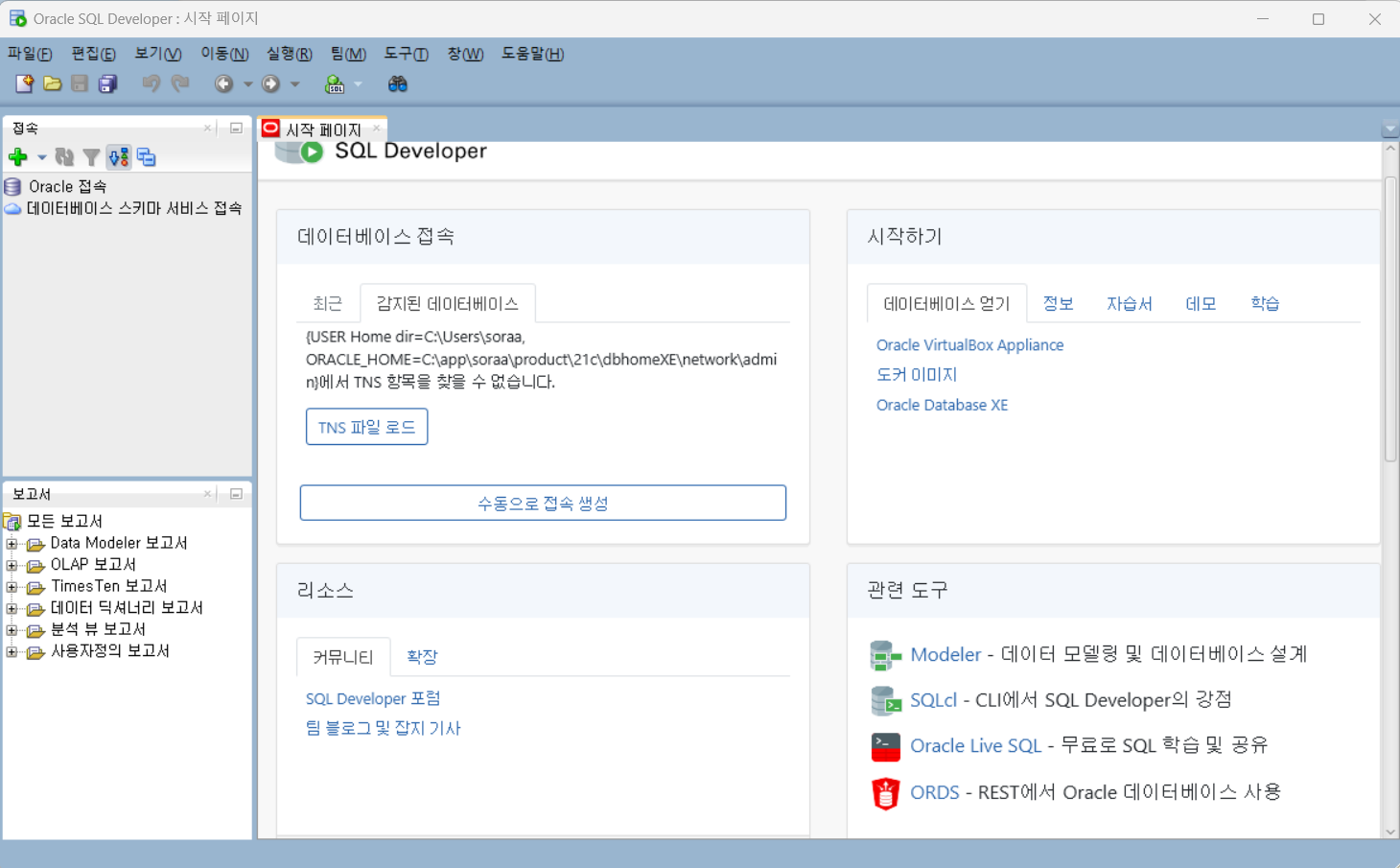Switch to the 정보 tab
The width and height of the screenshot is (1400, 868).
[x=1058, y=303]
